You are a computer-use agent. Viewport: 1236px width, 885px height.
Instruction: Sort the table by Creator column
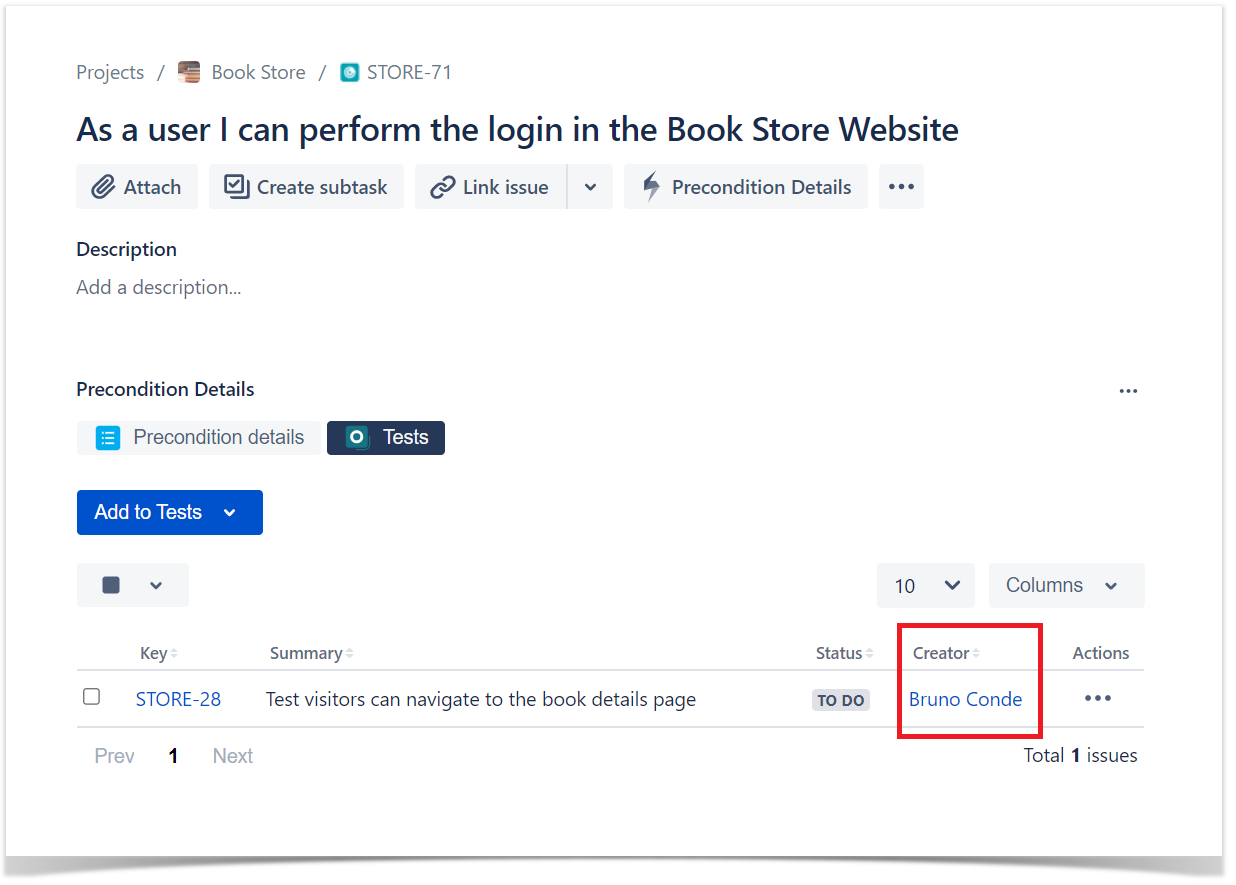[x=947, y=653]
